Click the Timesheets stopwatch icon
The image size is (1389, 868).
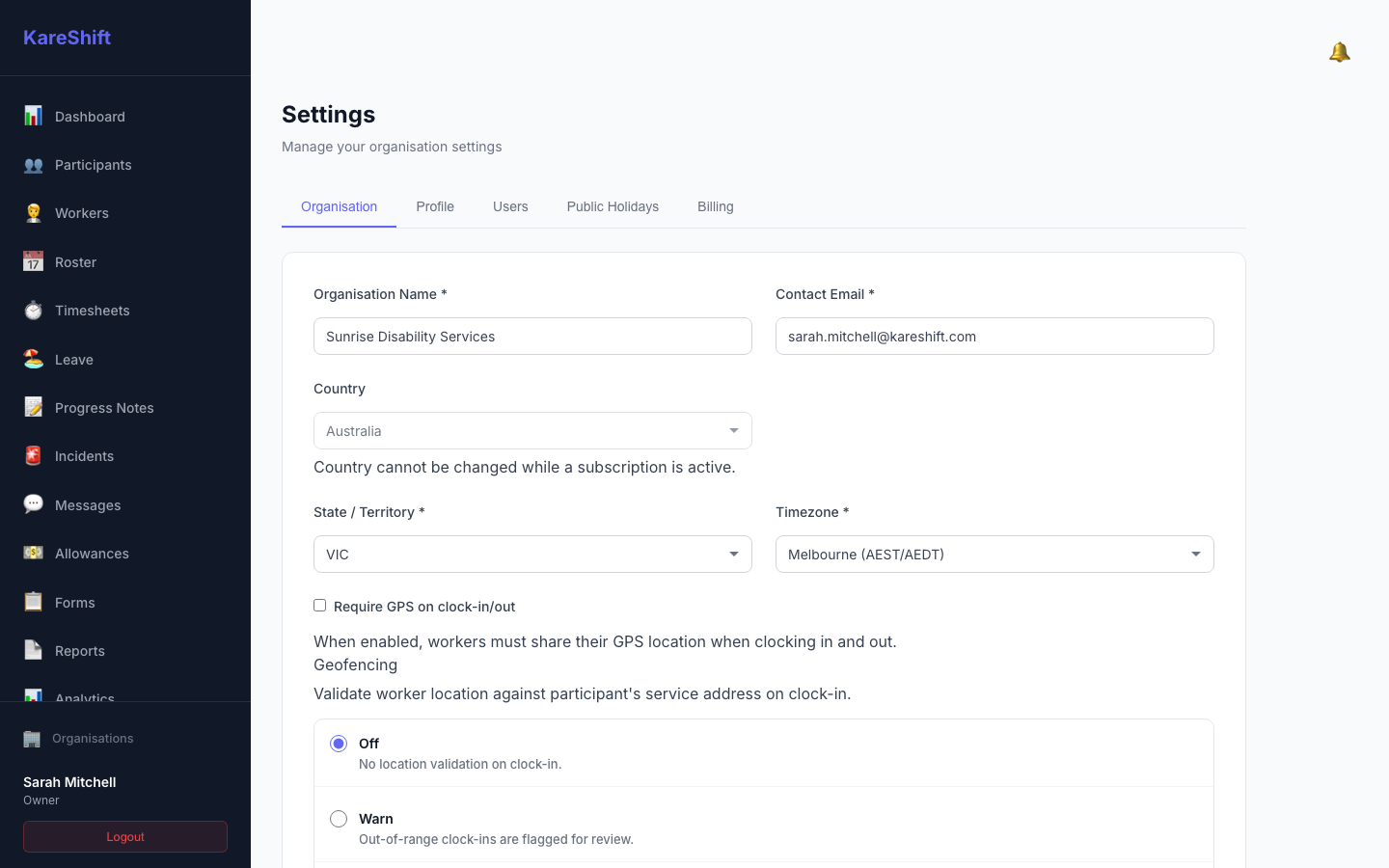33,311
